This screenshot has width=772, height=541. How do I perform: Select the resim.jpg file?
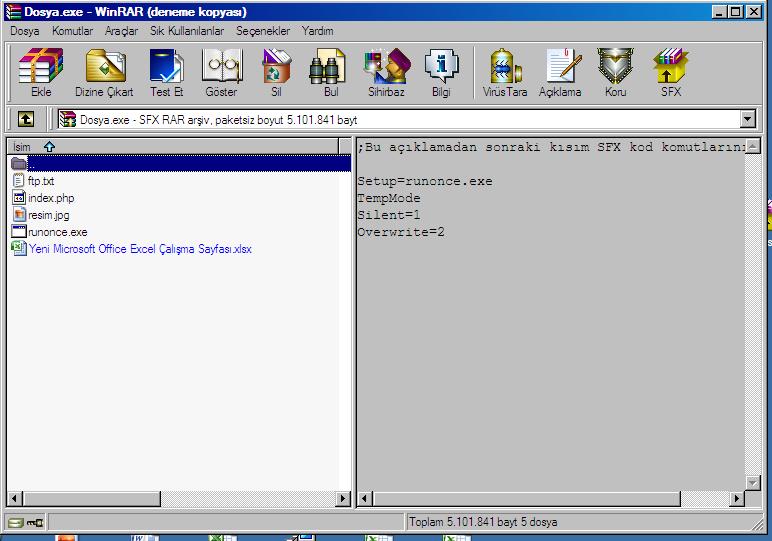pos(49,215)
